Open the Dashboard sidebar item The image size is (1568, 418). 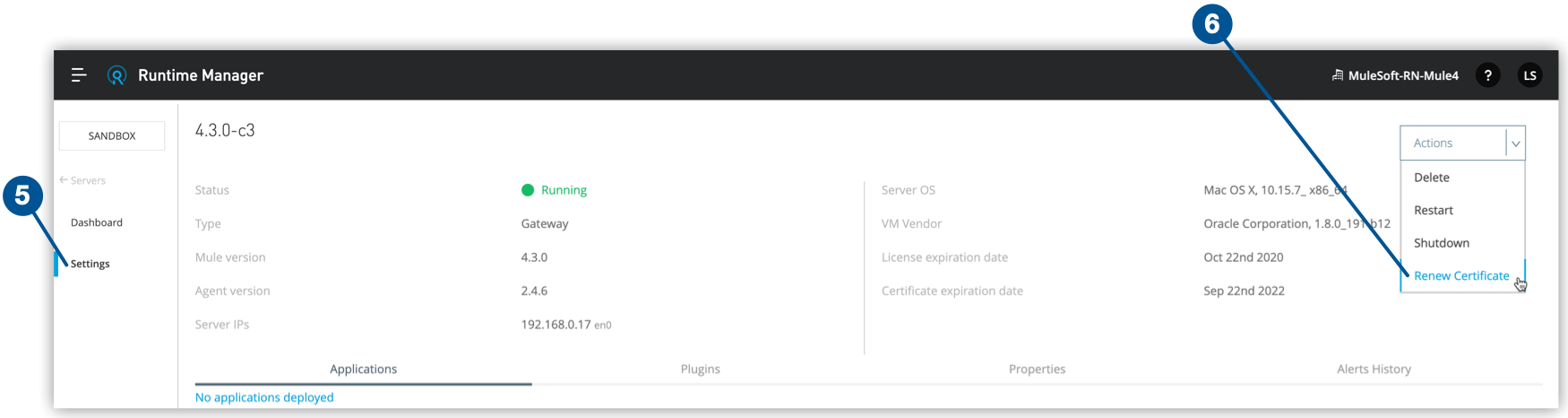[x=97, y=222]
